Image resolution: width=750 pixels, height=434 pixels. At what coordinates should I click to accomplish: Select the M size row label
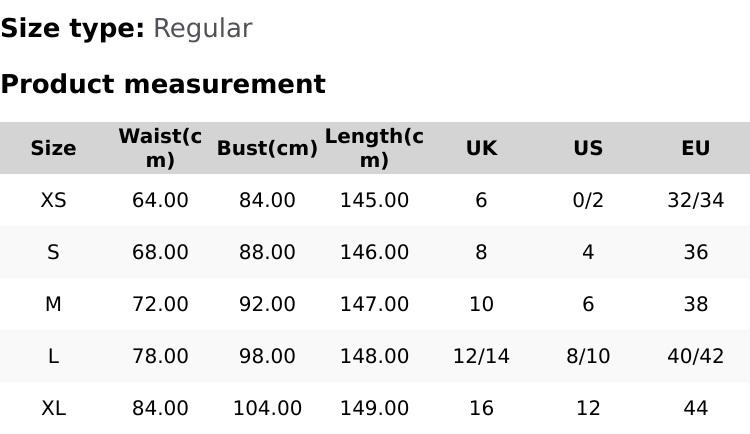[x=53, y=304]
